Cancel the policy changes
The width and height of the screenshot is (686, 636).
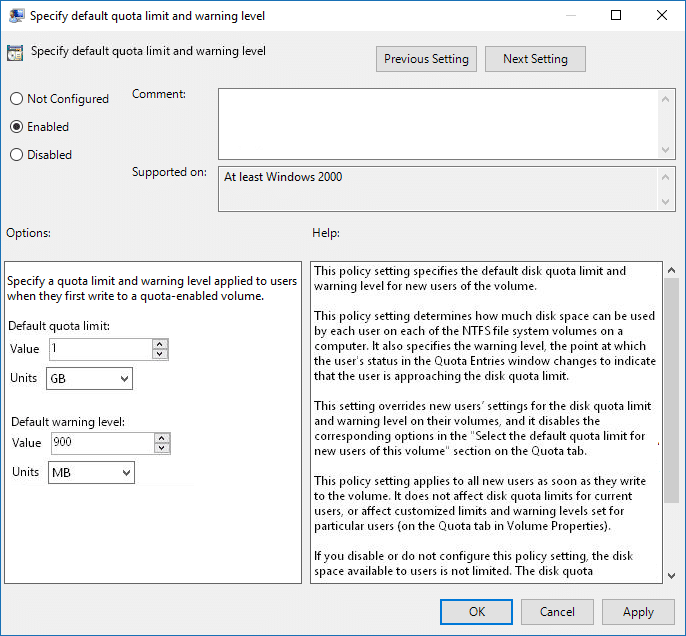click(557, 612)
